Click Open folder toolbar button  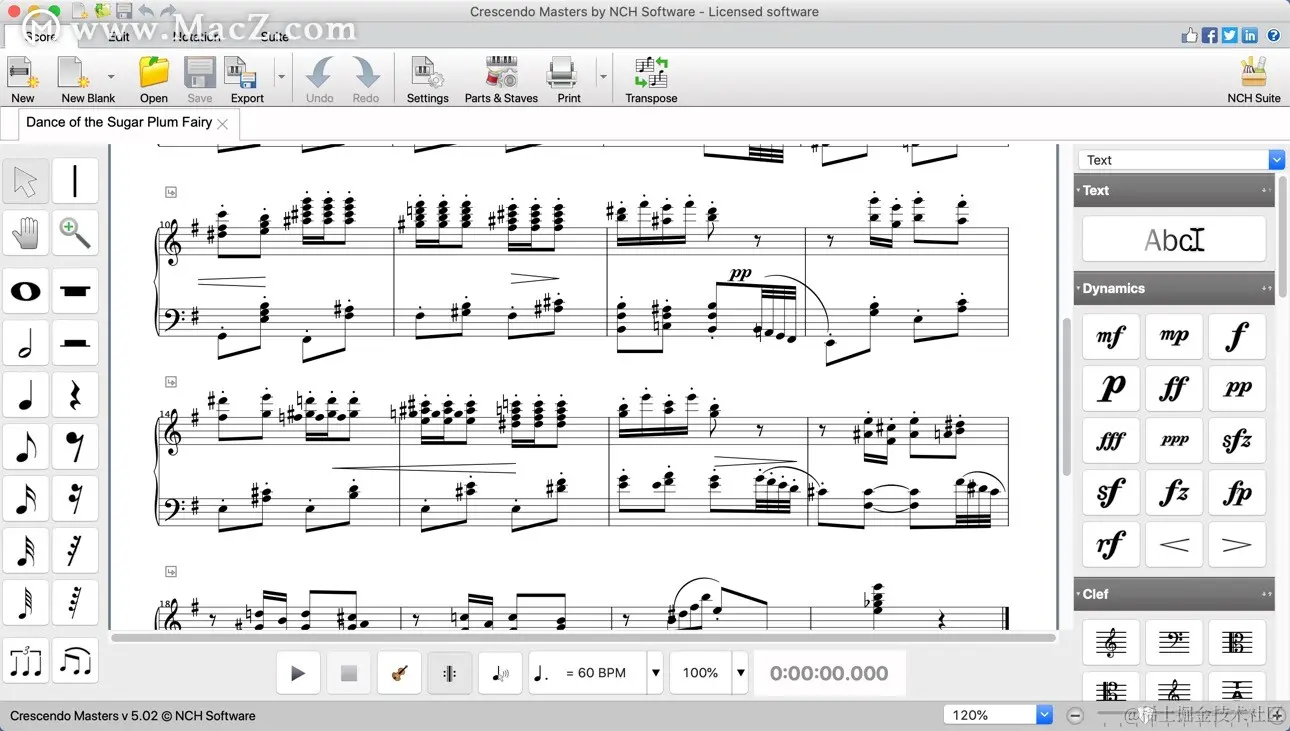click(x=154, y=80)
